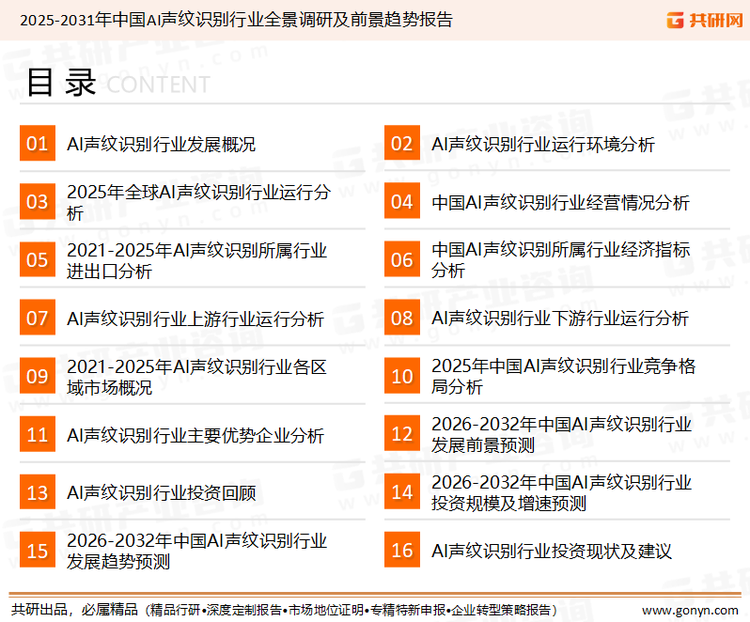Select chapter 2021-2025年AI声纹识别所属行业进出口分析

click(197, 261)
